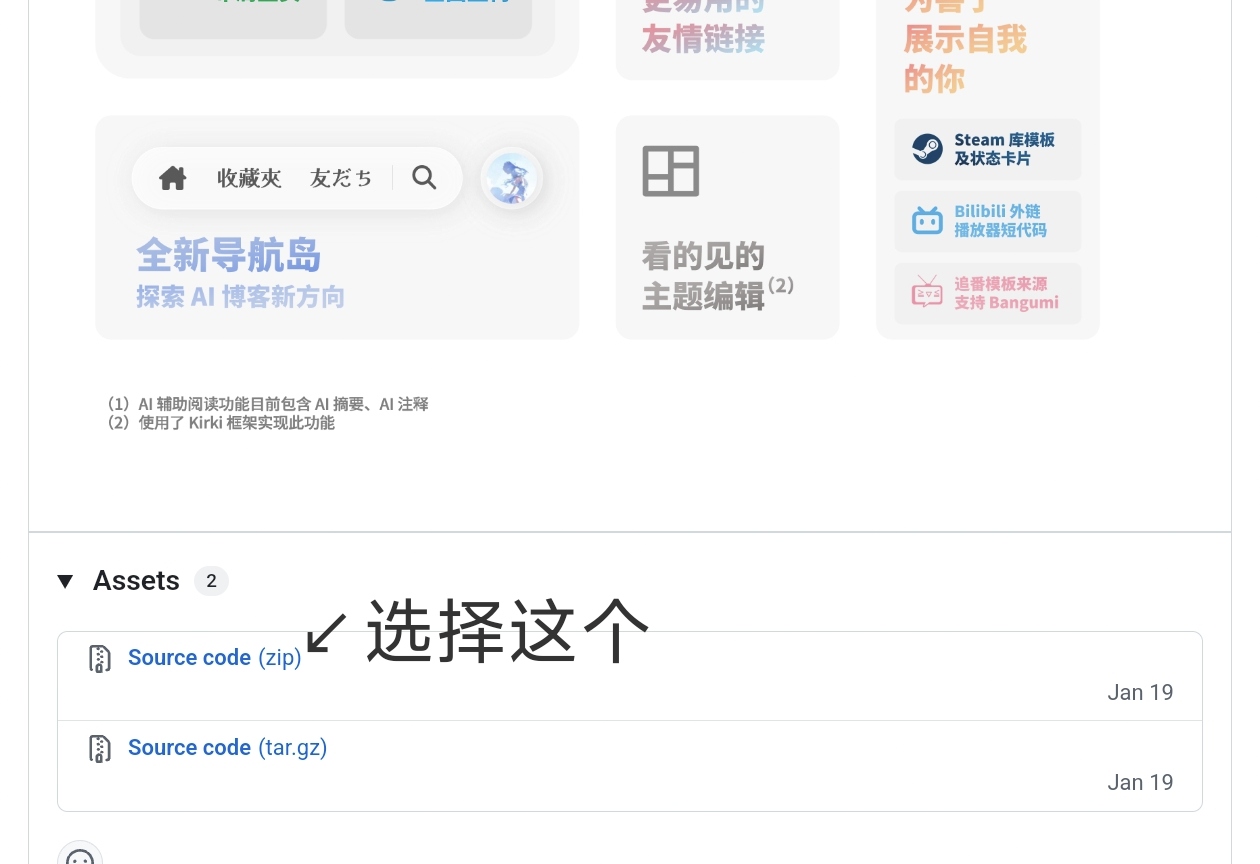Click the Bilibili TV icon

click(x=927, y=220)
